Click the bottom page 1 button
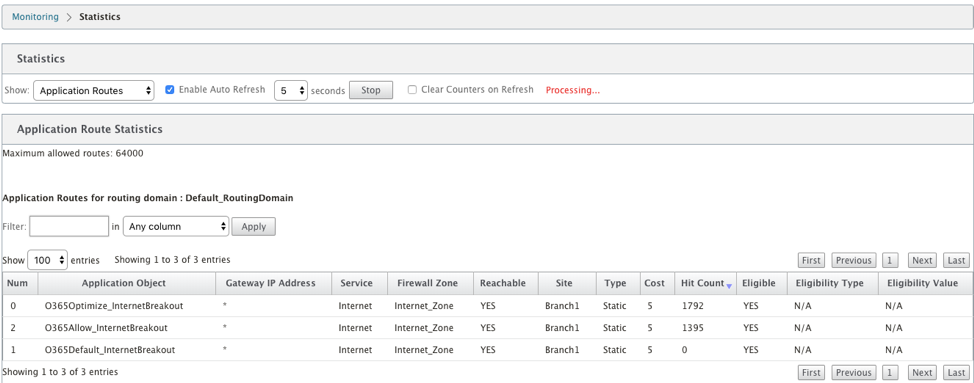This screenshot has width=974, height=383. tap(890, 372)
